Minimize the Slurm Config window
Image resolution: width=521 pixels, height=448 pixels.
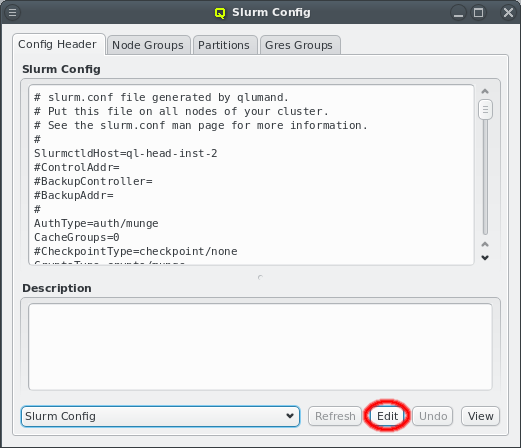tap(458, 13)
